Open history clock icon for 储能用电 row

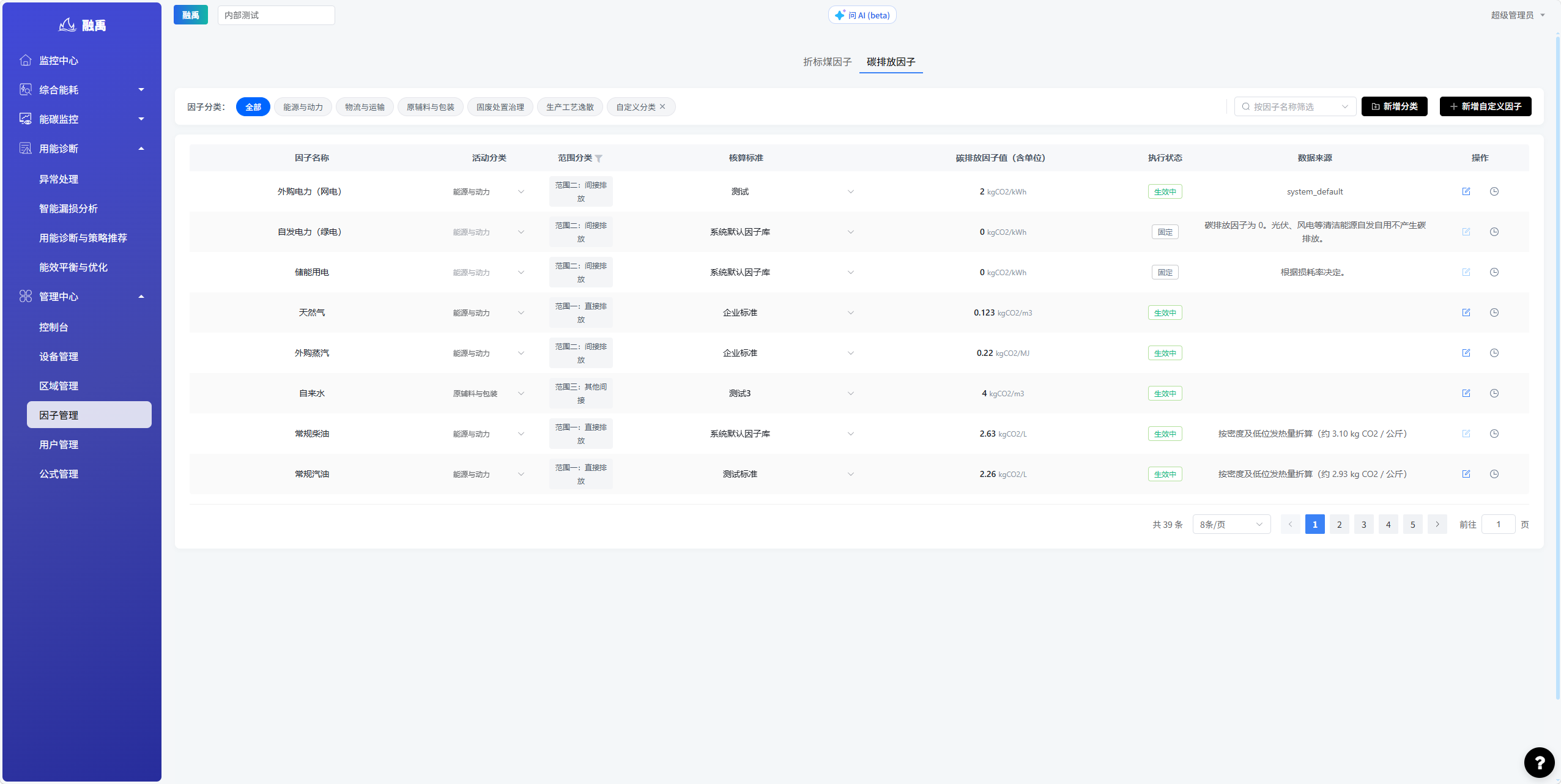pyautogui.click(x=1494, y=272)
